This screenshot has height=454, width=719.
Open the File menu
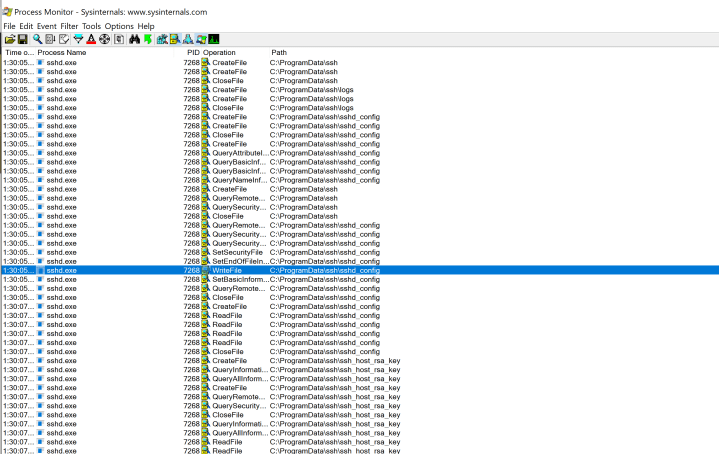tap(9, 26)
